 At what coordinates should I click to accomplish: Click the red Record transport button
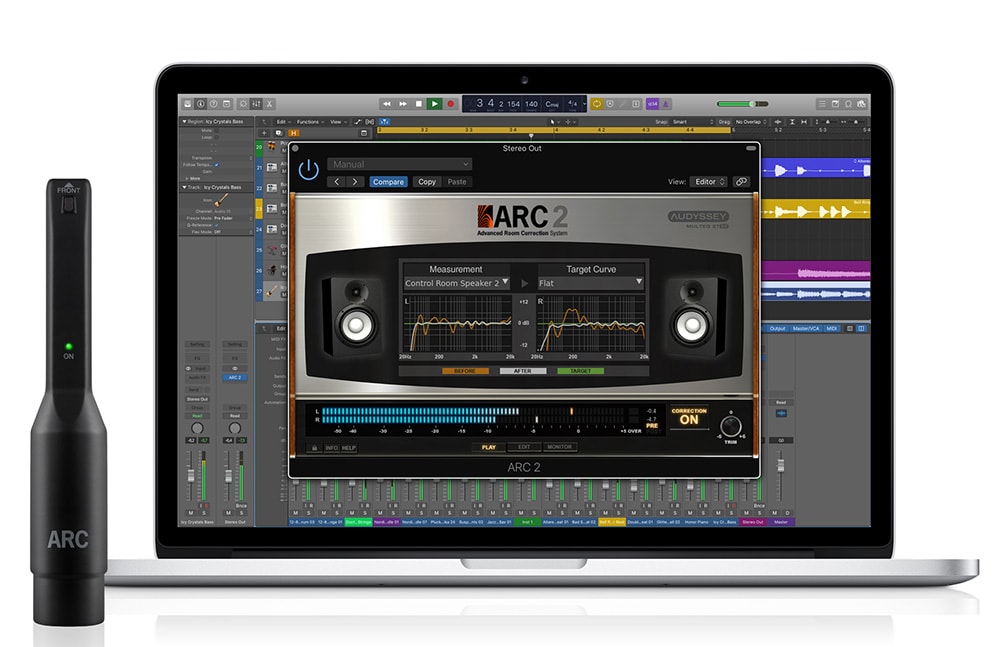(x=450, y=104)
